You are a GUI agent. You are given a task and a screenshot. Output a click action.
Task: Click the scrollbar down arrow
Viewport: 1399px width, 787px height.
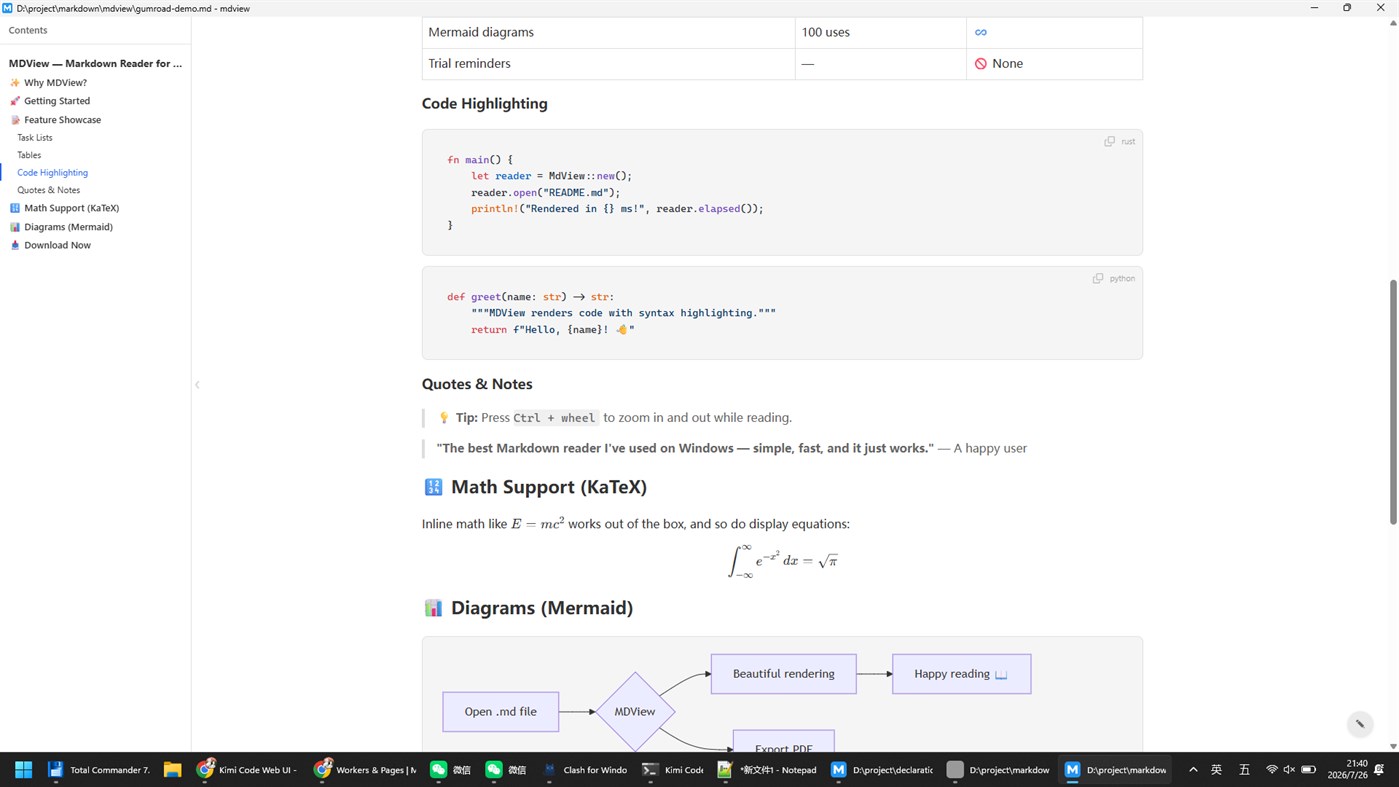point(1393,746)
